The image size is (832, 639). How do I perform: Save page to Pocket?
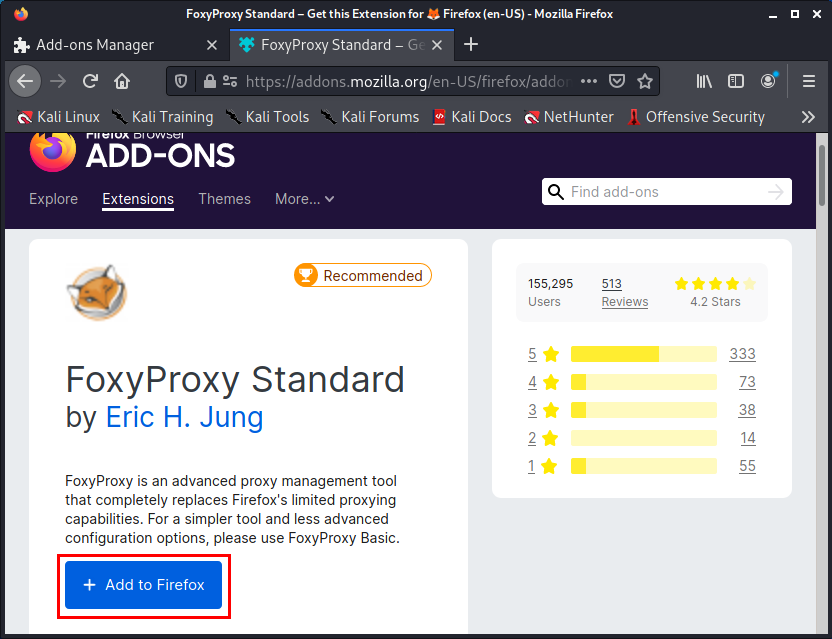[617, 81]
